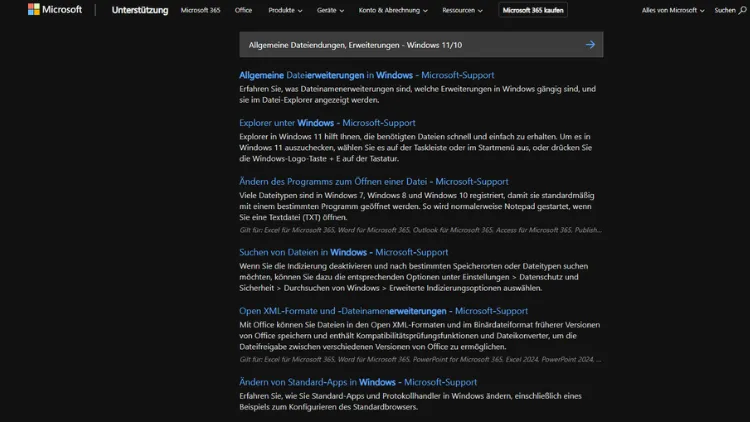
Task: Submit search with the blue arrow
Action: (x=590, y=44)
